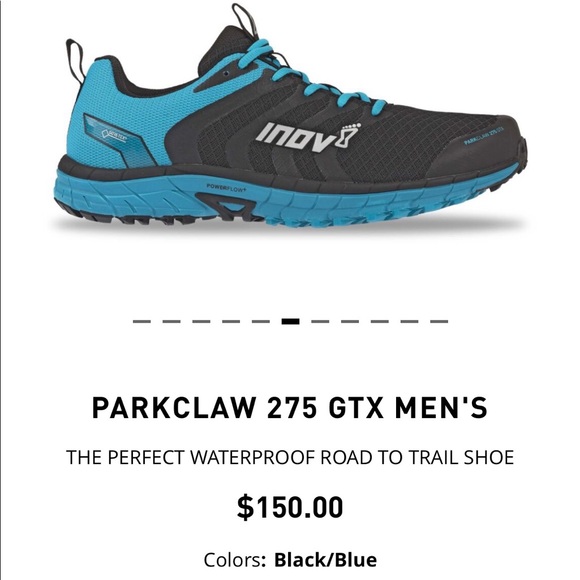Select the tenth carousel indicator dash
Viewport: 580px width, 580px height.
click(409, 321)
